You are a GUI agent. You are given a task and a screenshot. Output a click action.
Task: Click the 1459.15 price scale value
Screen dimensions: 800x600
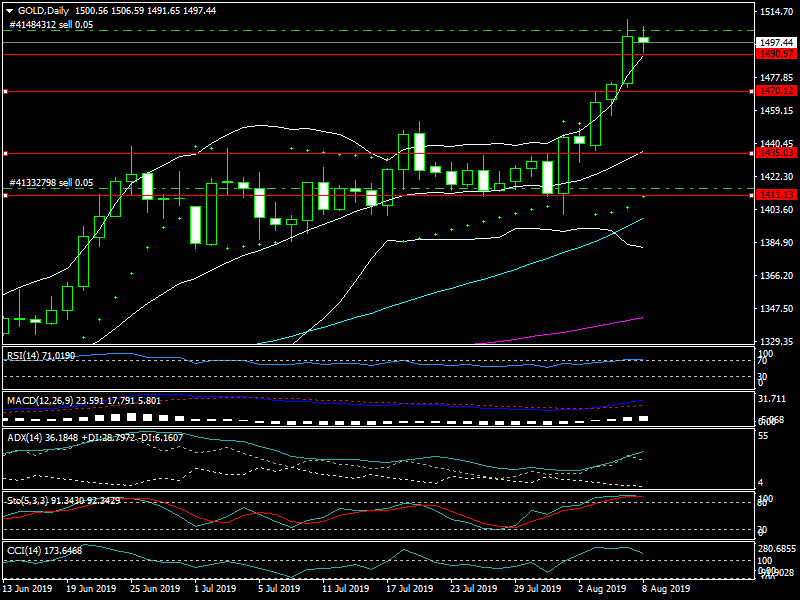(x=777, y=111)
